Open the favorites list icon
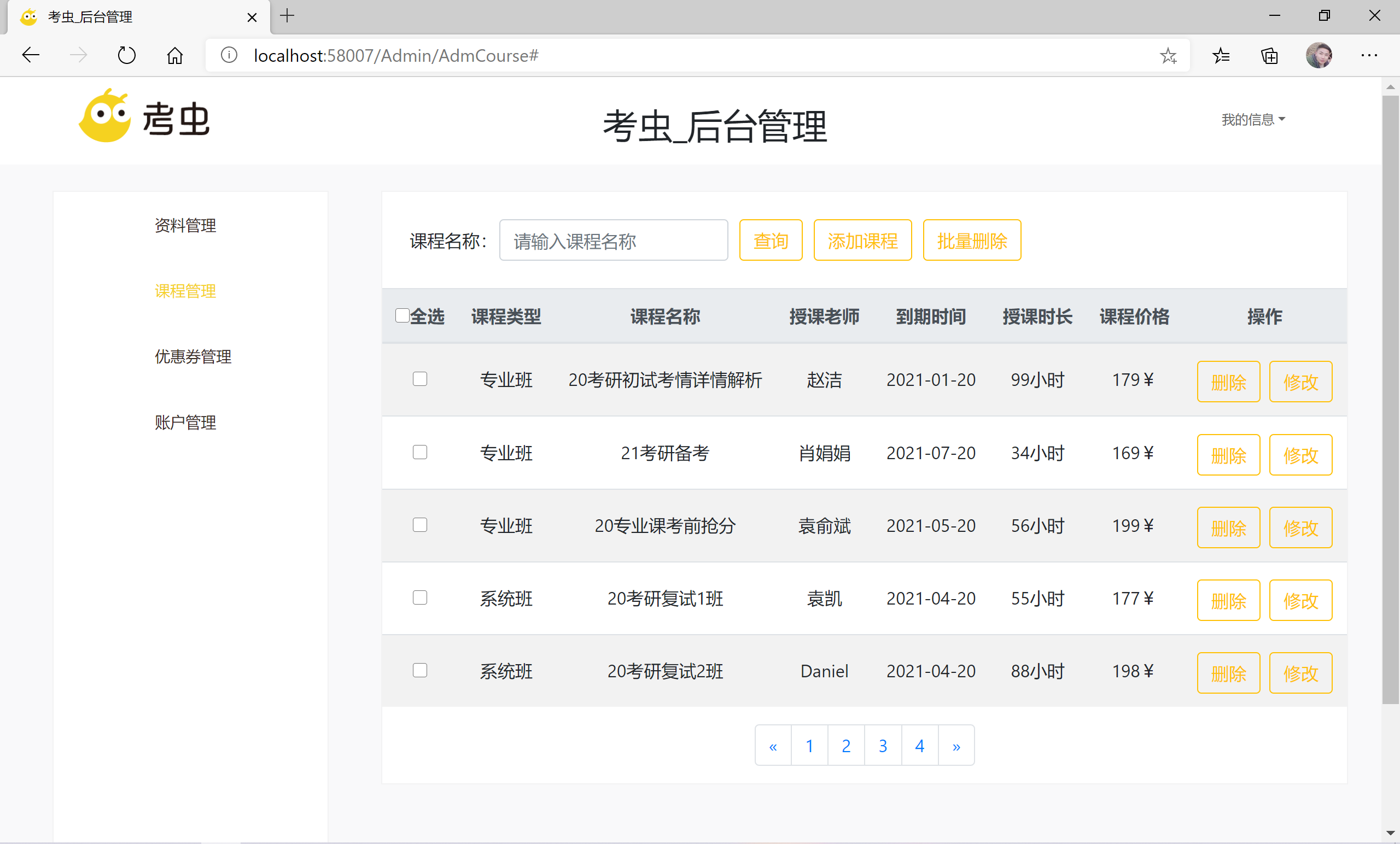The image size is (1400, 844). click(x=1221, y=55)
